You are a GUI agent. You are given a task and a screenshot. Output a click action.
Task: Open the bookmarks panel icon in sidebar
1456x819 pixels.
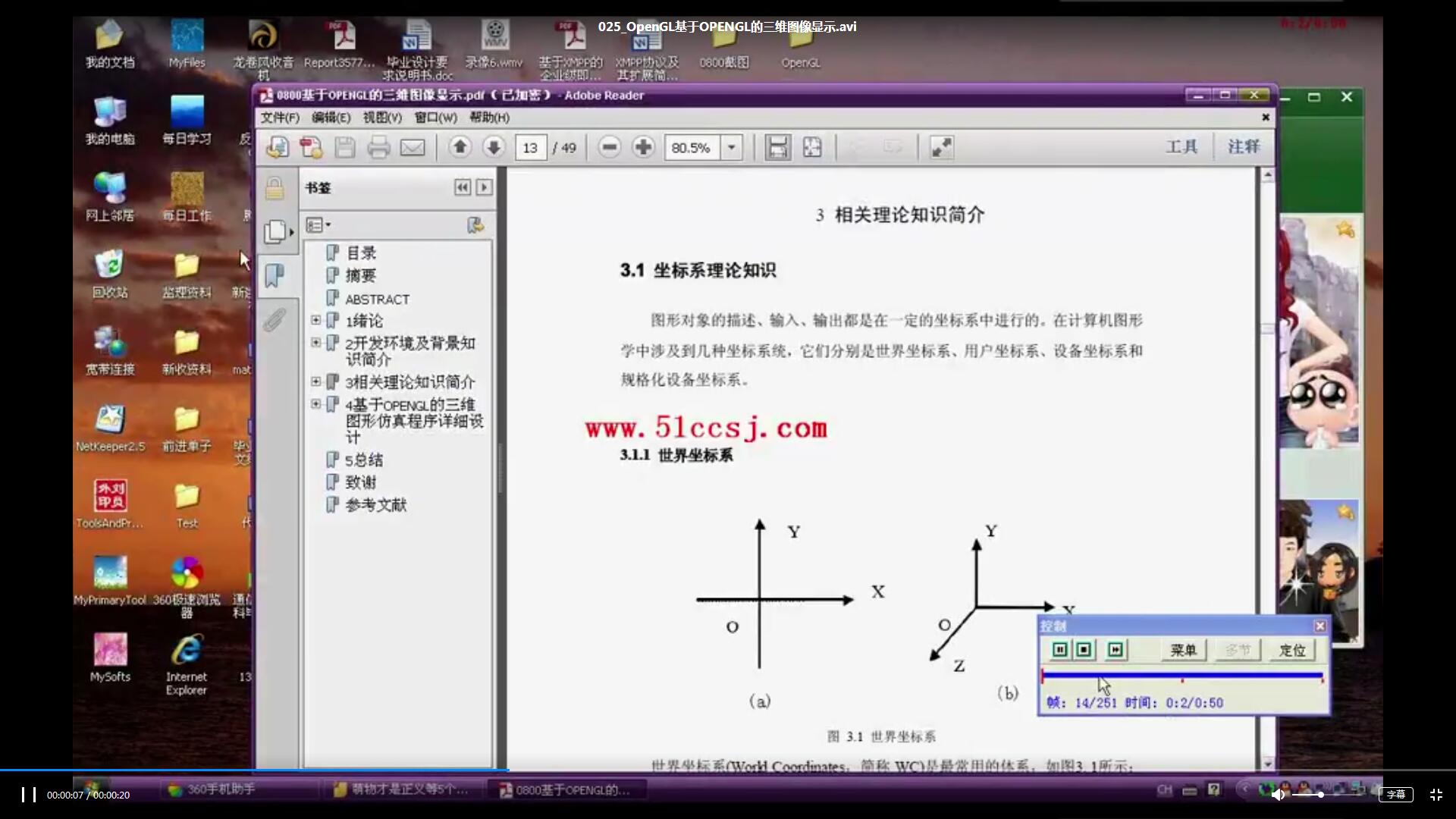click(x=275, y=275)
